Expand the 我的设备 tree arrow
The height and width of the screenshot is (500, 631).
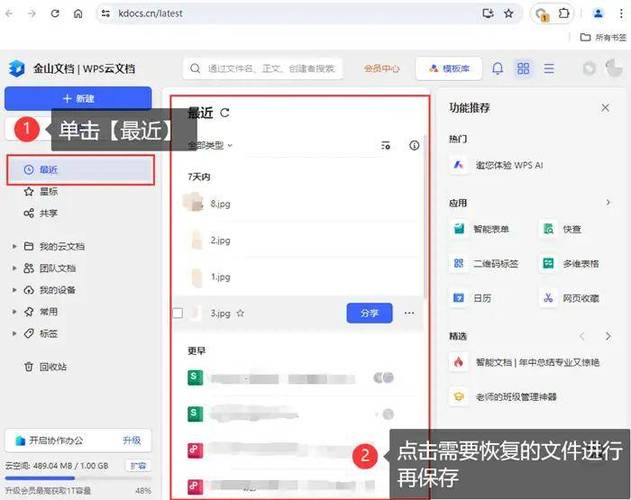click(14, 289)
